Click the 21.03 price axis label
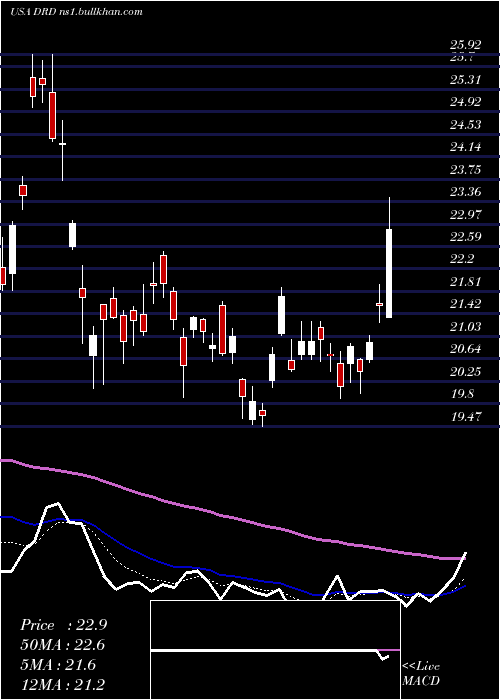 point(466,326)
